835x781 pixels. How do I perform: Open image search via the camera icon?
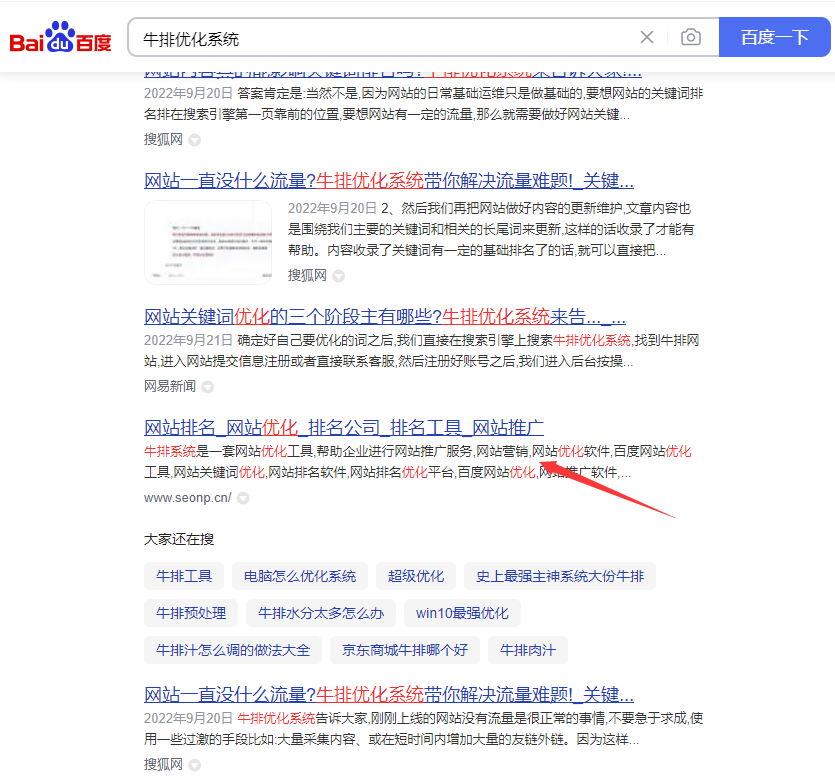pyautogui.click(x=690, y=36)
